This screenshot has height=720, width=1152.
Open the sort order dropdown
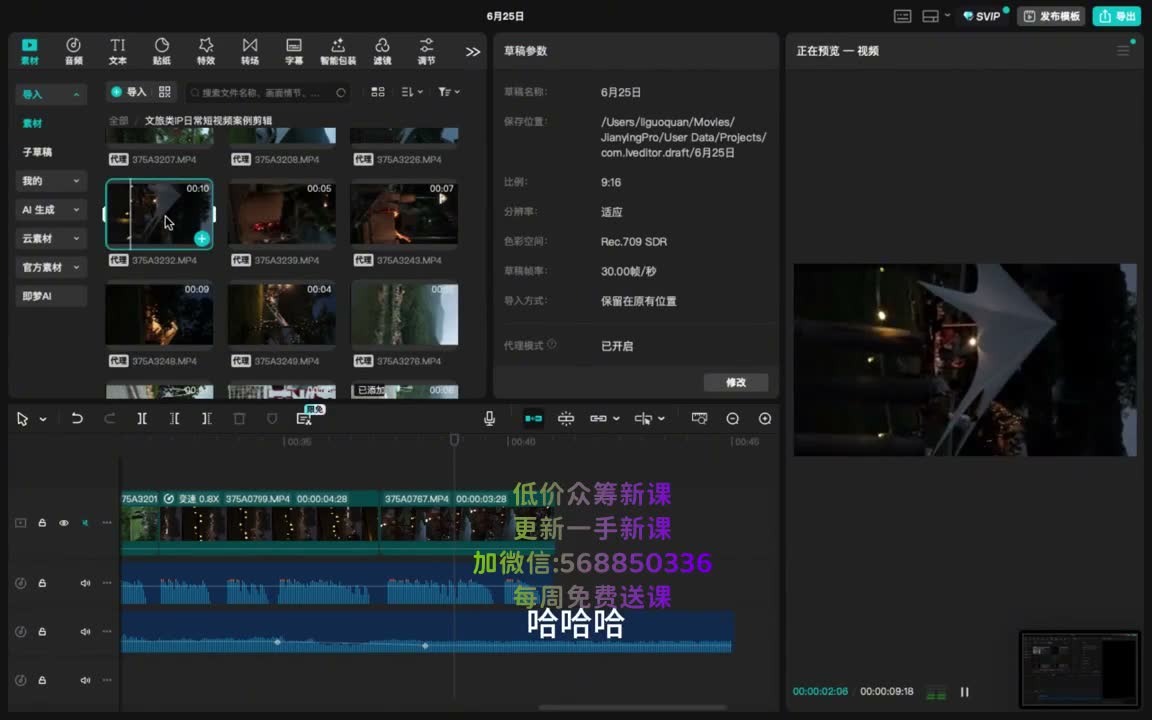coord(411,92)
